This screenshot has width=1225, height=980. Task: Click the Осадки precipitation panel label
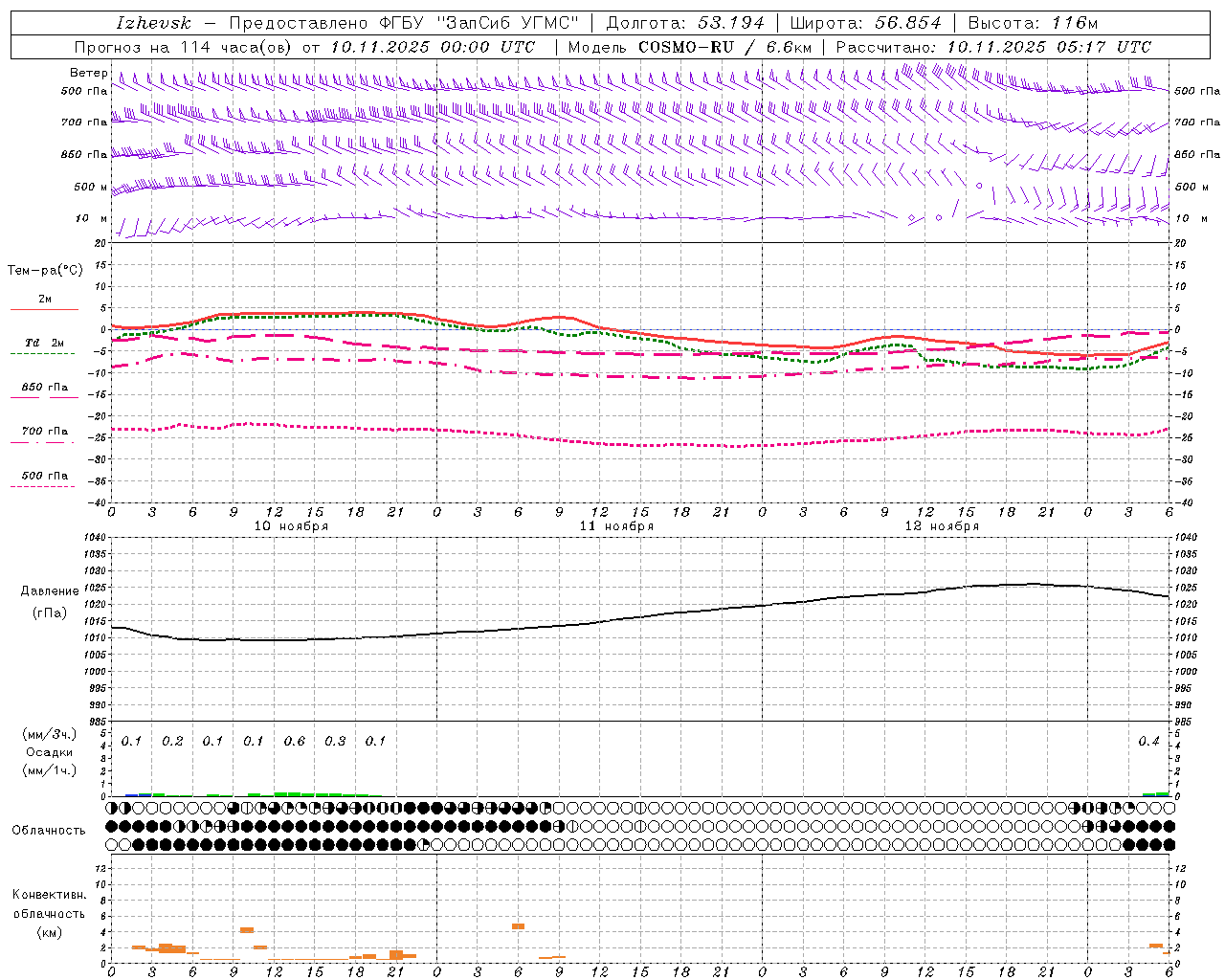point(49,752)
